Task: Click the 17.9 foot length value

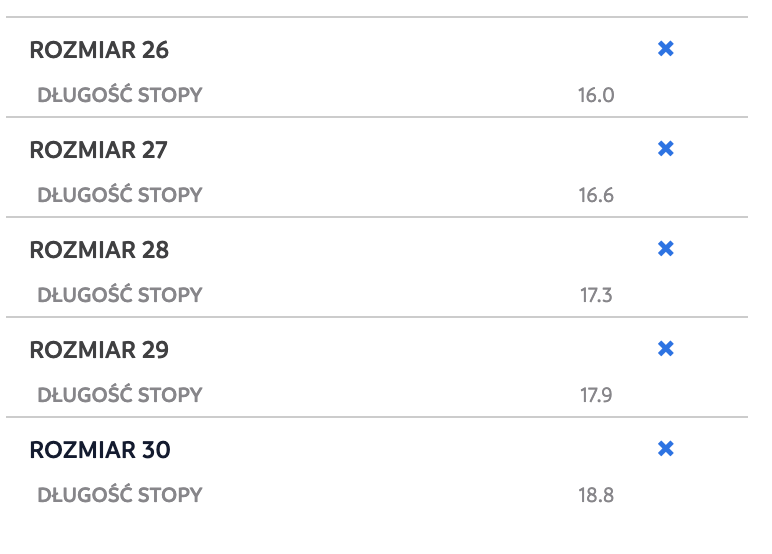Action: click(596, 395)
